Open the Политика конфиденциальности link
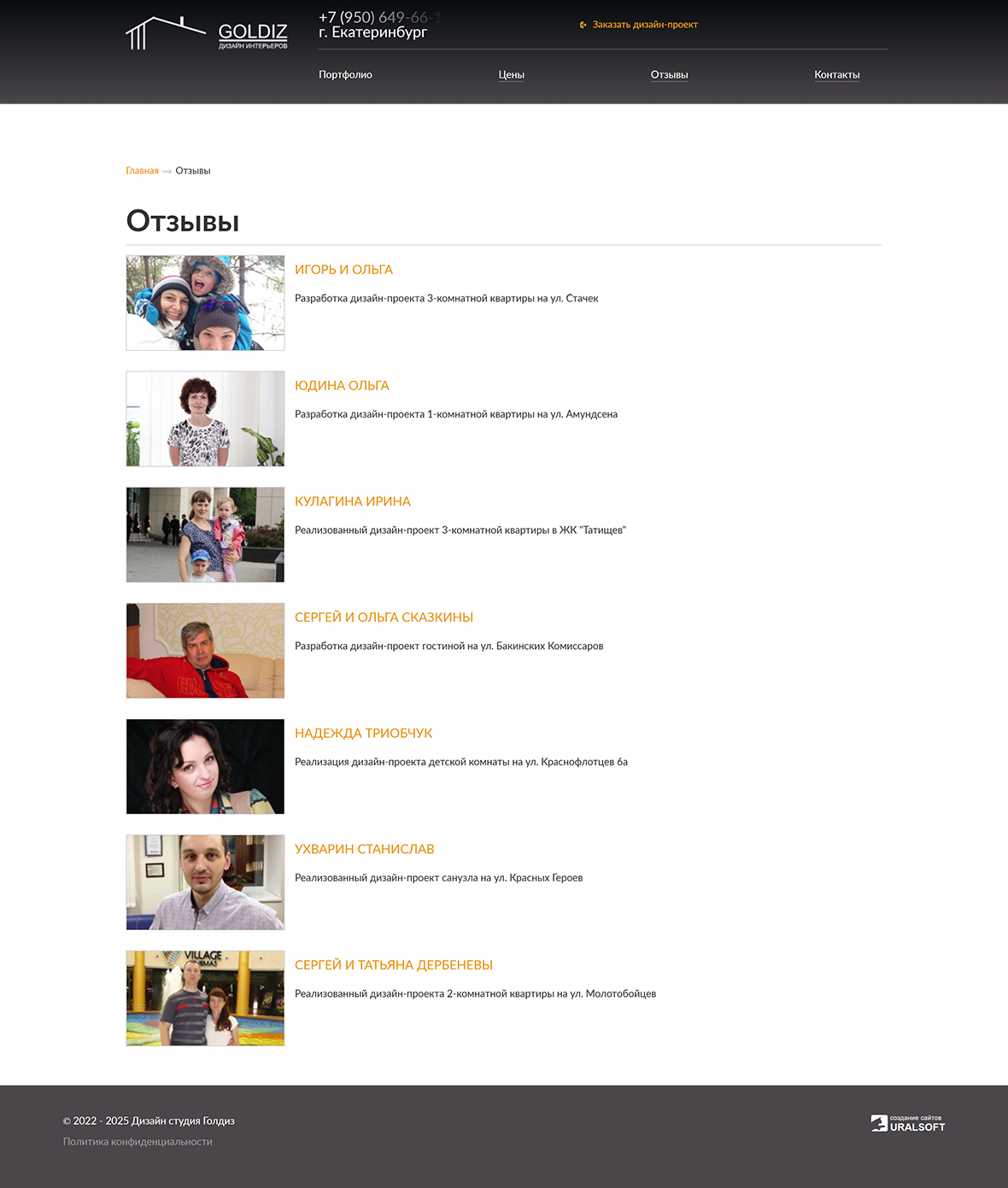1008x1188 pixels. (138, 1142)
